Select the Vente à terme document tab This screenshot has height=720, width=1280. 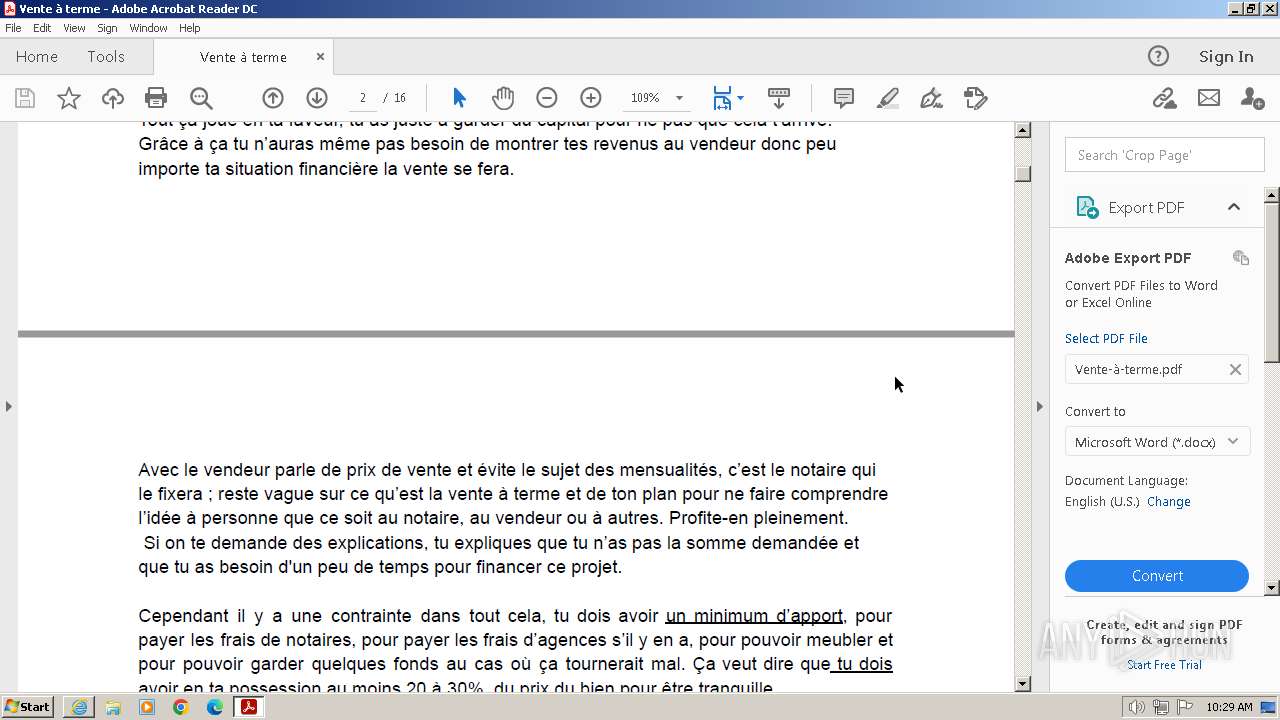[243, 57]
